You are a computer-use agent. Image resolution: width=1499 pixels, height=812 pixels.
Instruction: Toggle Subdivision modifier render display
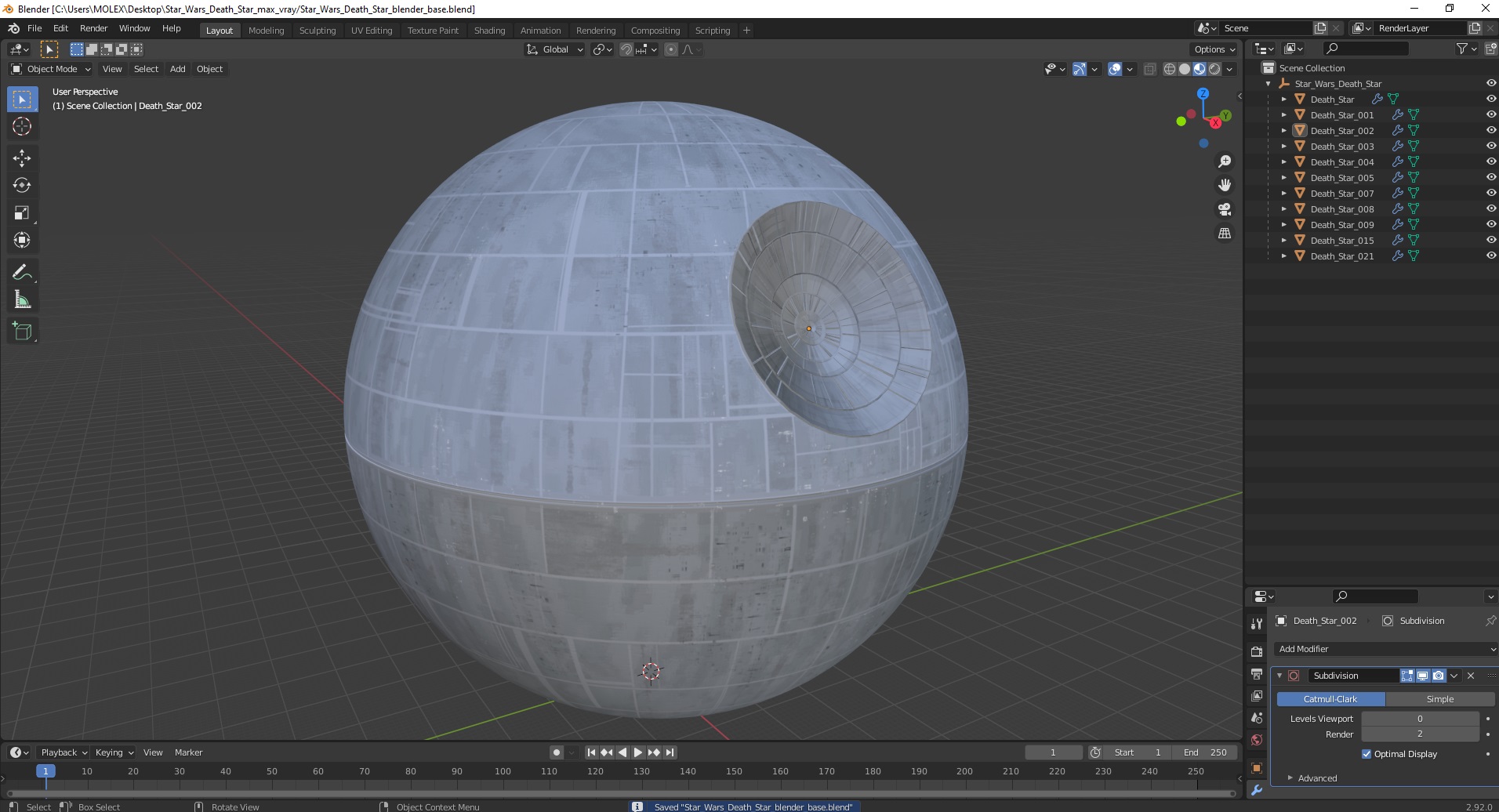click(1438, 676)
